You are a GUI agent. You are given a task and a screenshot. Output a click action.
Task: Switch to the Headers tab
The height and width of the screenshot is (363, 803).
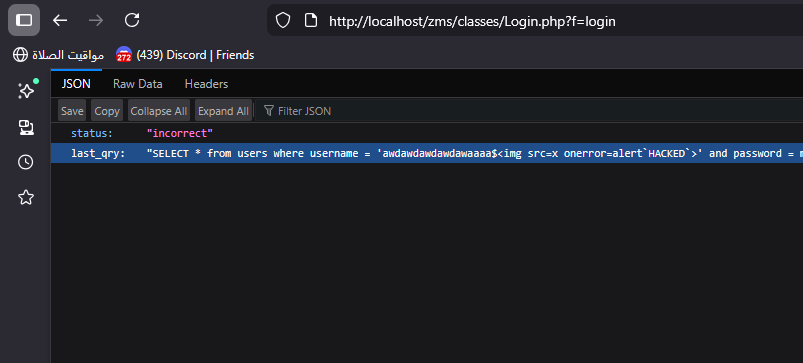(x=206, y=84)
